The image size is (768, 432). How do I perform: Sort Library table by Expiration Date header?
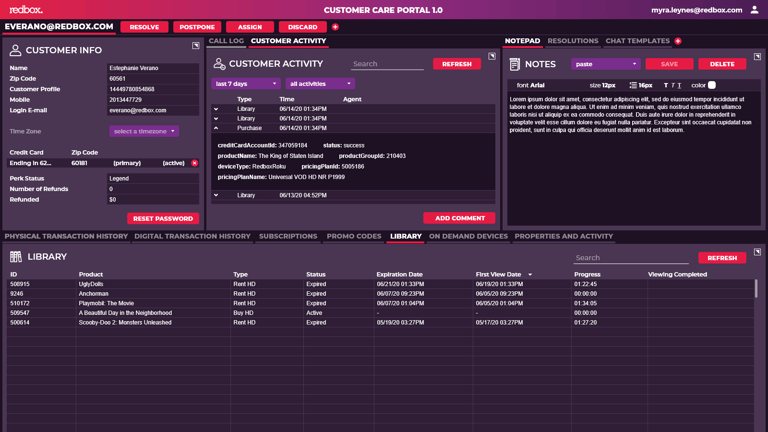coord(399,275)
